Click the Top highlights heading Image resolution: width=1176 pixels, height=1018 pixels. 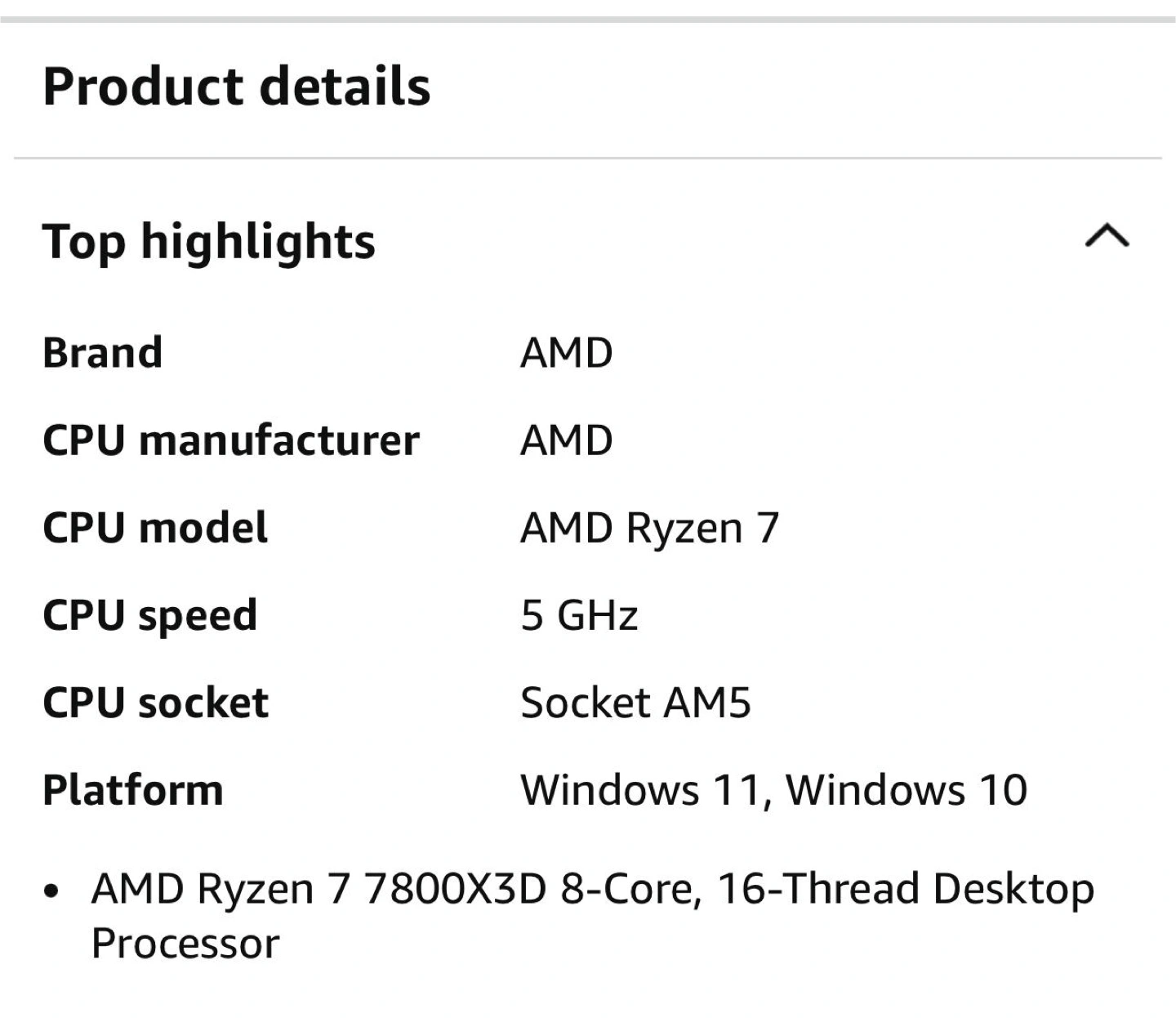tap(209, 242)
